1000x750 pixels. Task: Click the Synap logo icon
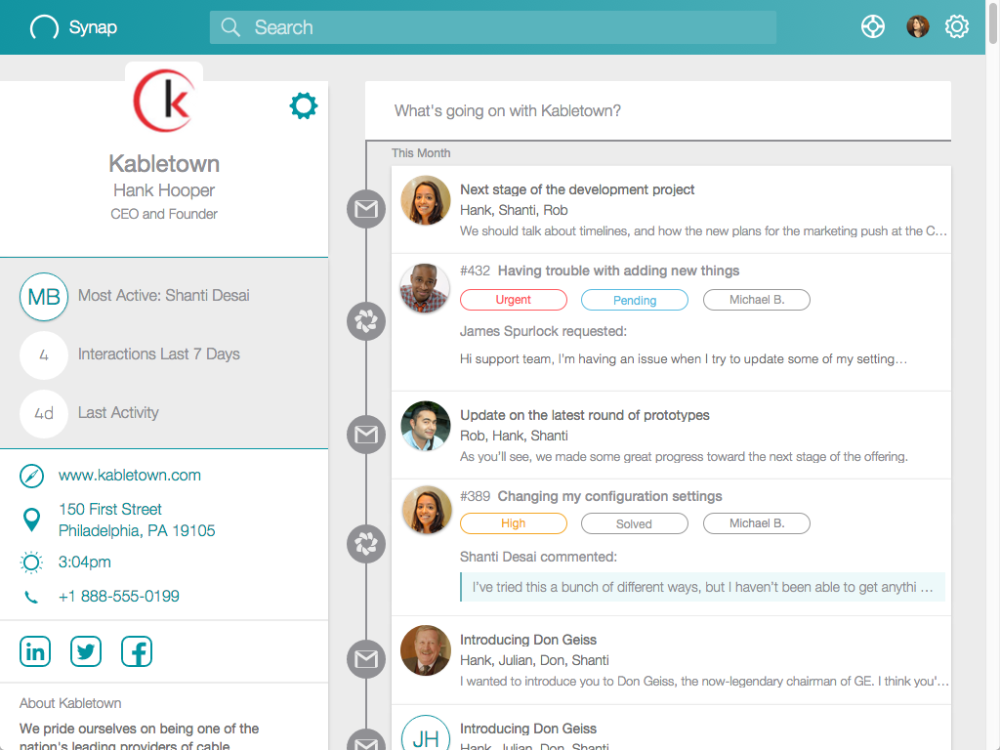[x=44, y=27]
